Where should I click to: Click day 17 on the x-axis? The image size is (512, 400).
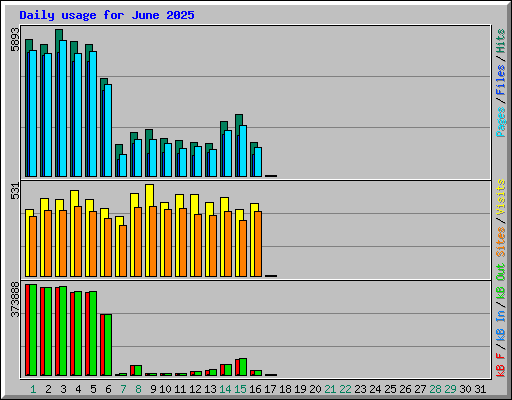[x=270, y=389]
